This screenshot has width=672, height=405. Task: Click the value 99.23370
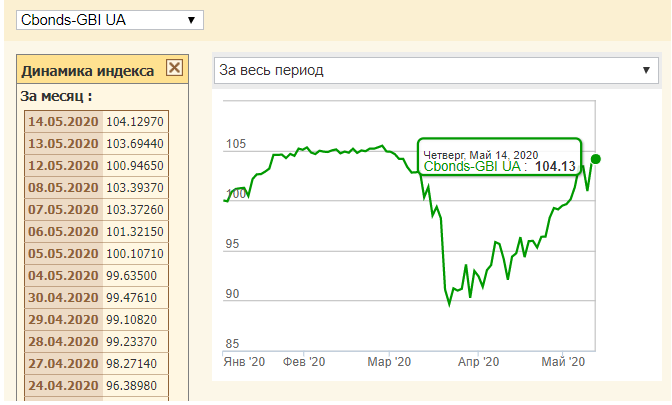click(132, 342)
